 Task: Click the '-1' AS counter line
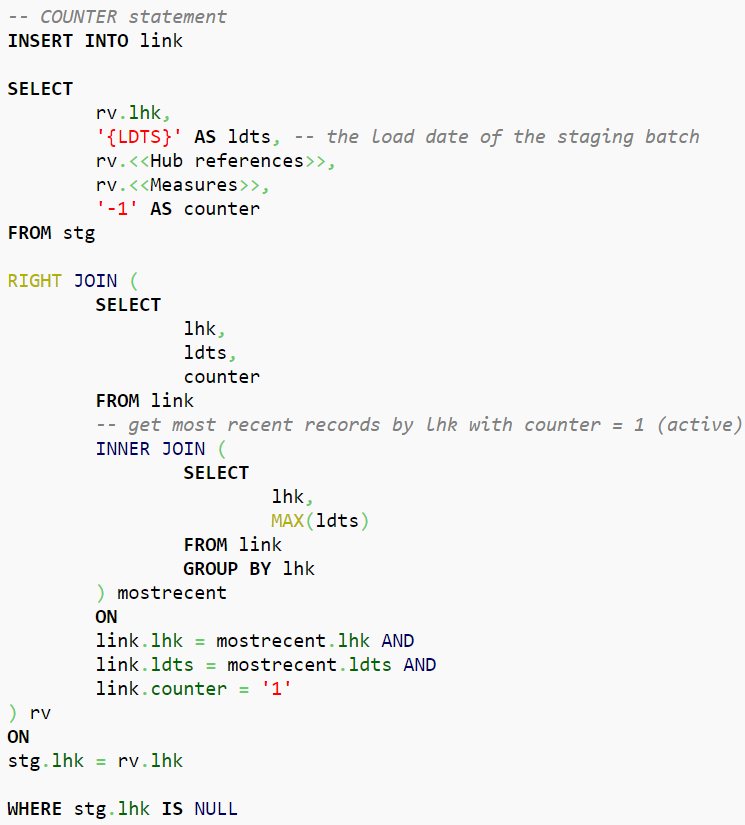click(x=178, y=209)
